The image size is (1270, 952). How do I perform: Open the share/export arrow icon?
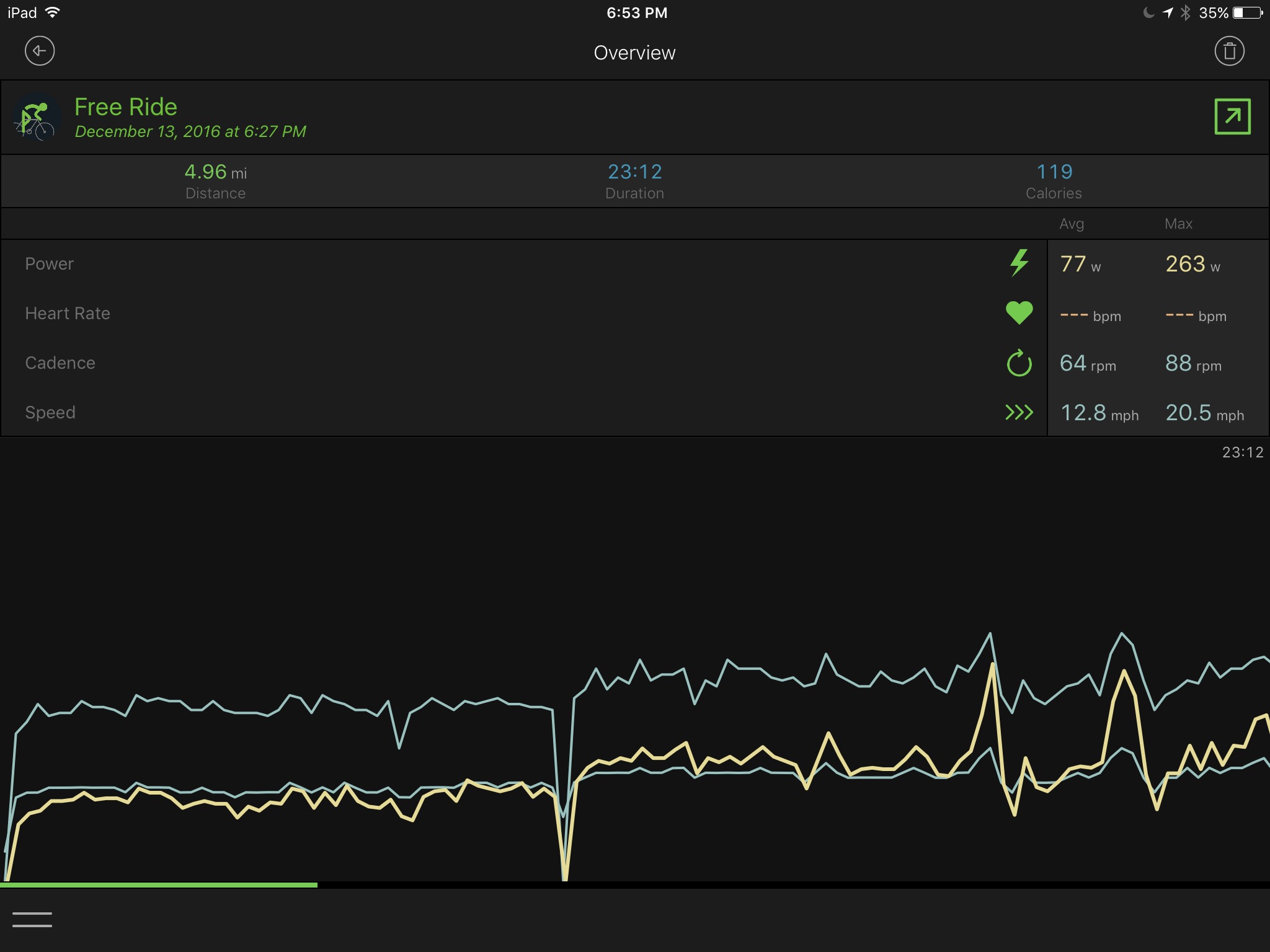point(1232,117)
